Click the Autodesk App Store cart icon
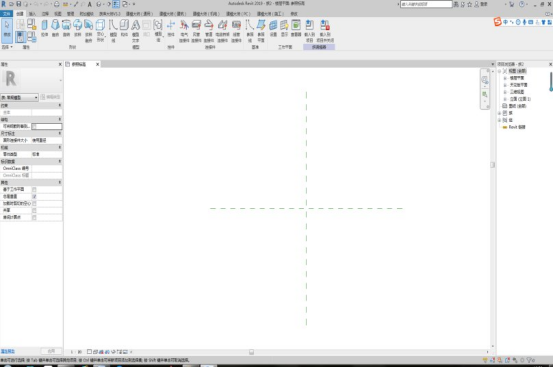 coord(512,4)
